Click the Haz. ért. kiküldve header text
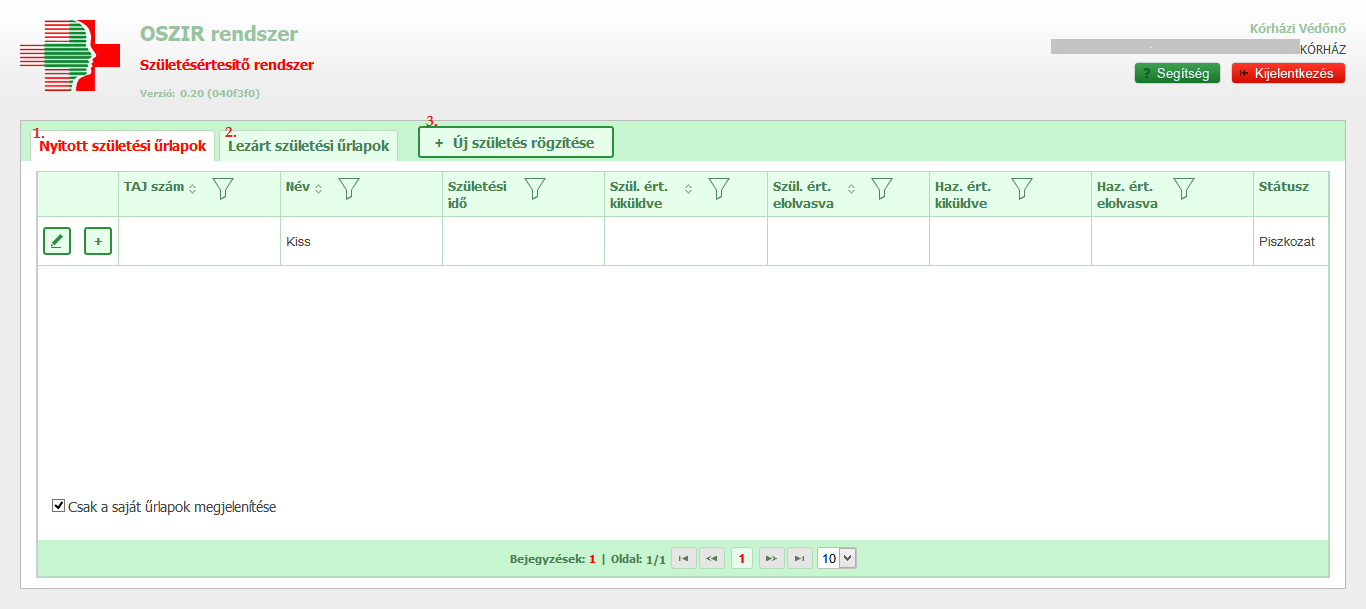 click(963, 194)
